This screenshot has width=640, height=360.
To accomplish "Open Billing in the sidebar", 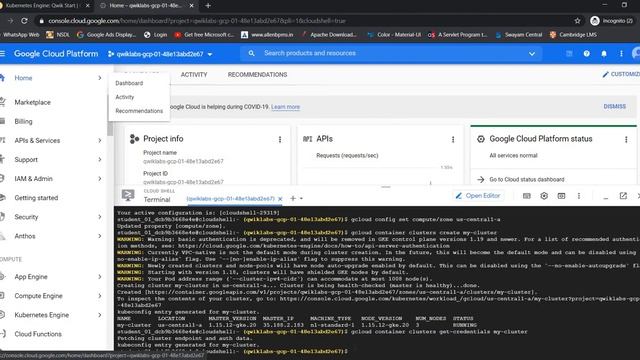I will pyautogui.click(x=23, y=122).
